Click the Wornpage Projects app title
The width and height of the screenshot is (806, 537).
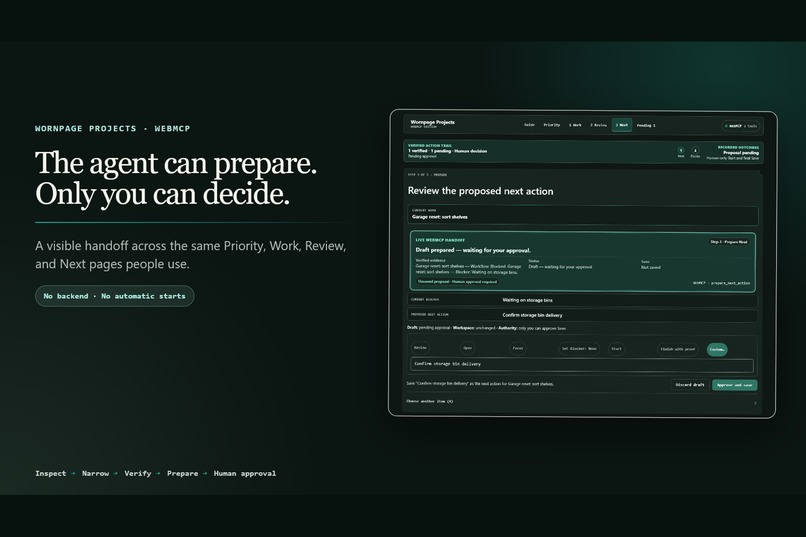pos(432,122)
